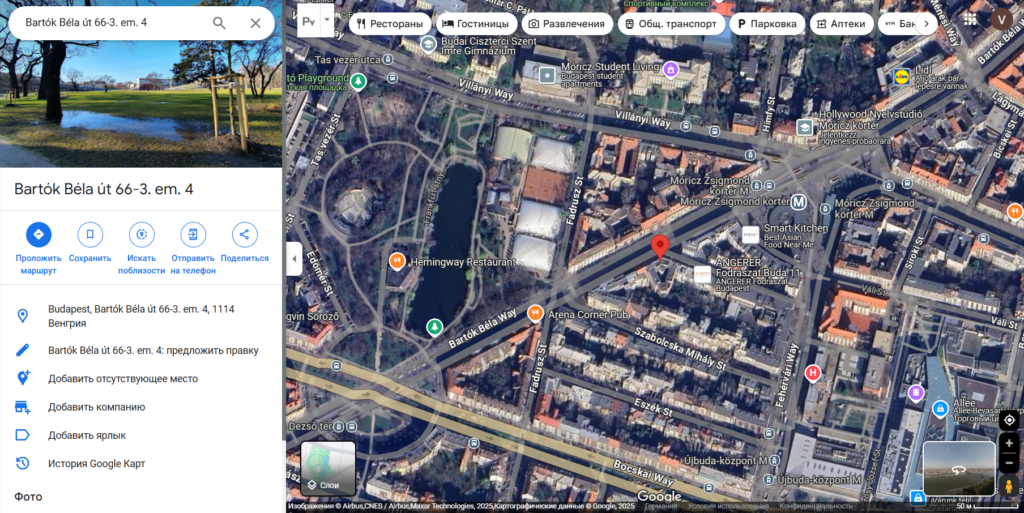The image size is (1024, 513).
Task: Select Добавить компанию
Action: coord(141,407)
